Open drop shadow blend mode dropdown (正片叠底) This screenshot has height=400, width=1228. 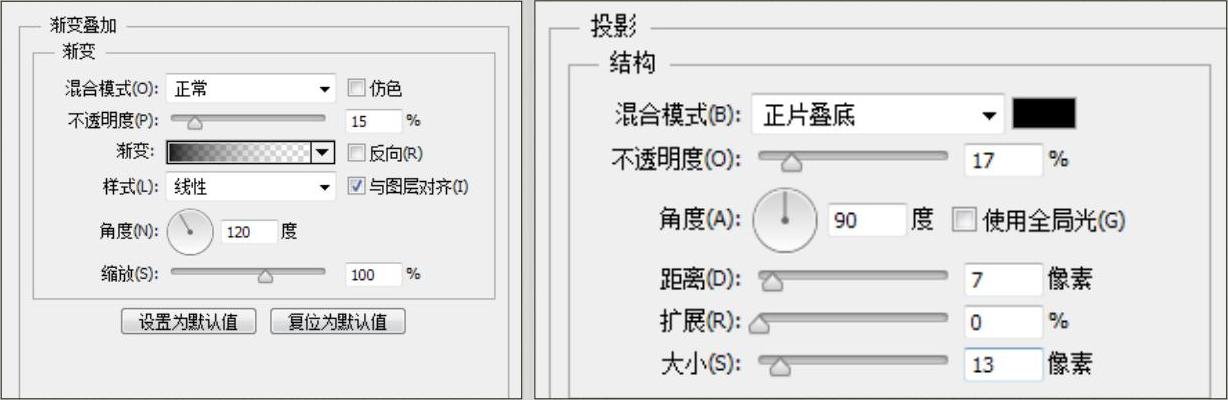pos(878,116)
